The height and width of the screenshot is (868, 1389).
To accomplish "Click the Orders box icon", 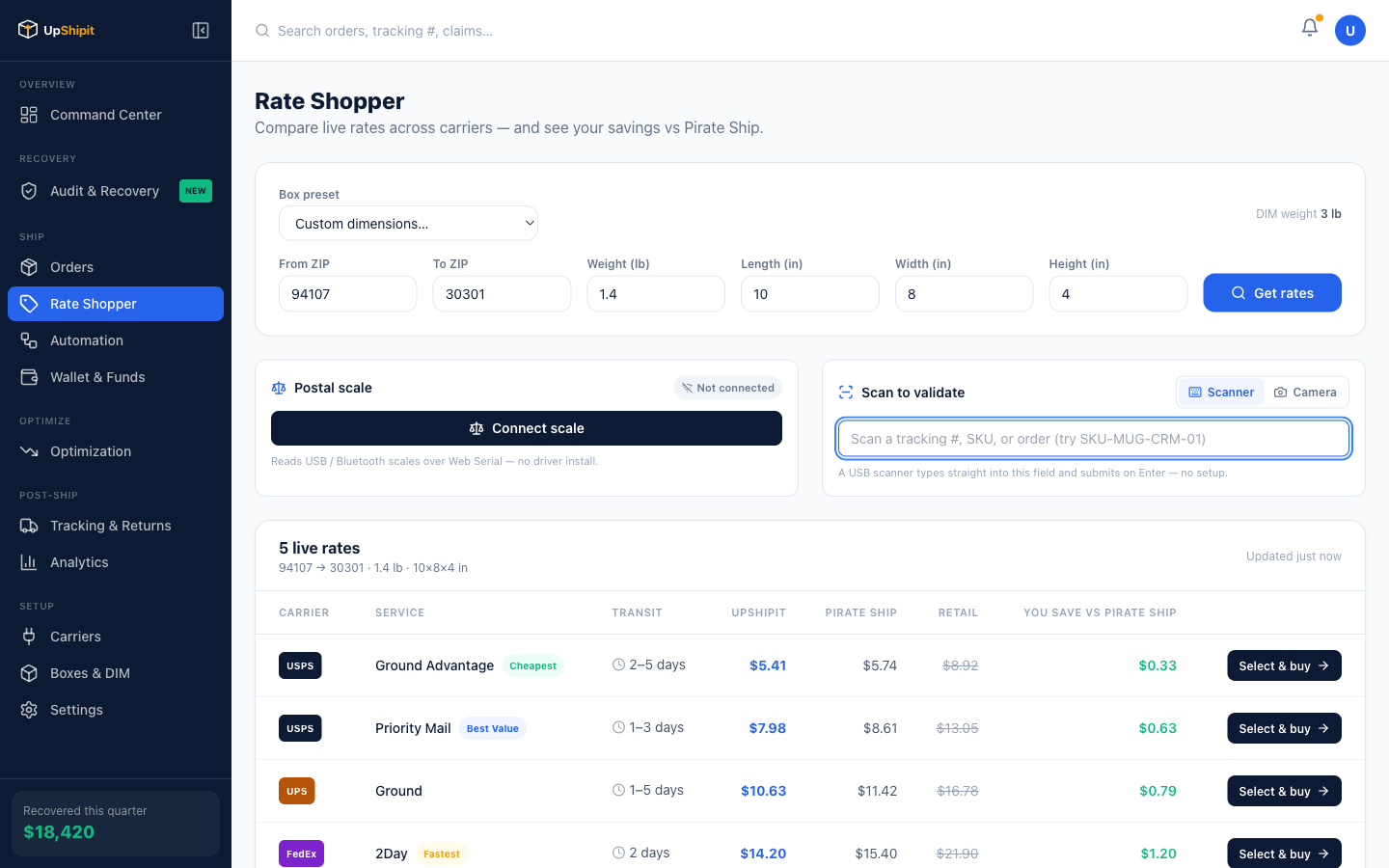I will [29, 267].
